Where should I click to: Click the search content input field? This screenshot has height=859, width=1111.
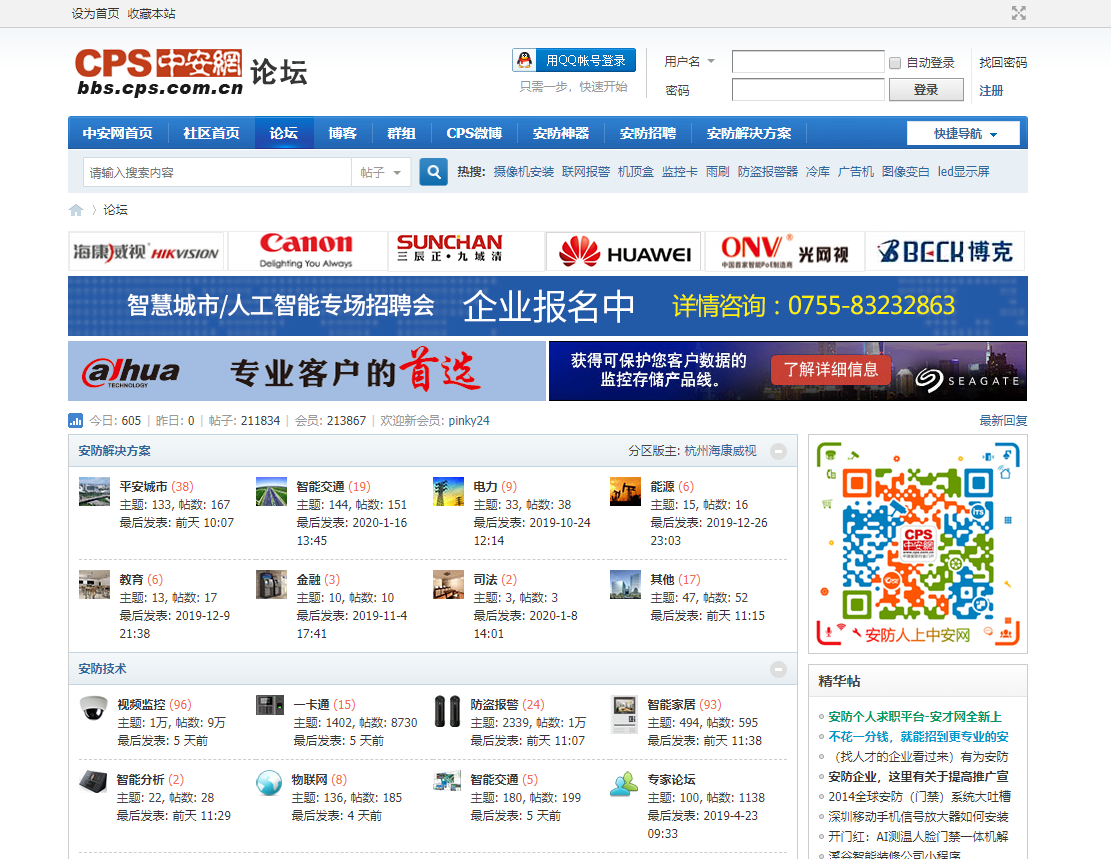coord(217,172)
